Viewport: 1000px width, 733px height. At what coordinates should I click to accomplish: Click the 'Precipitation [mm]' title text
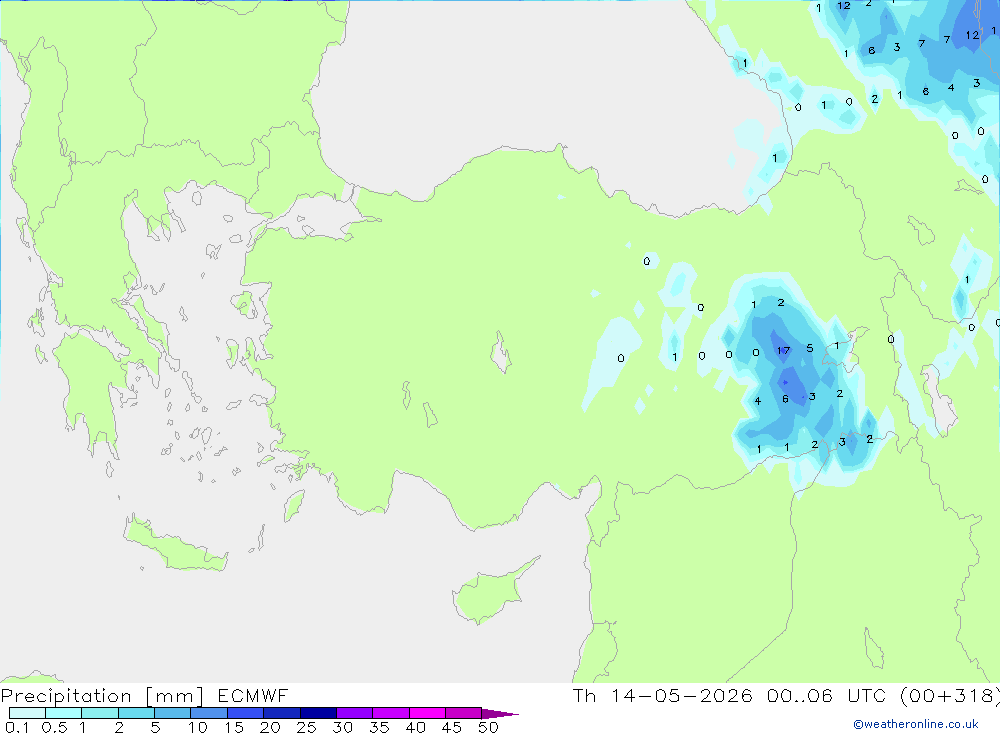tap(102, 695)
